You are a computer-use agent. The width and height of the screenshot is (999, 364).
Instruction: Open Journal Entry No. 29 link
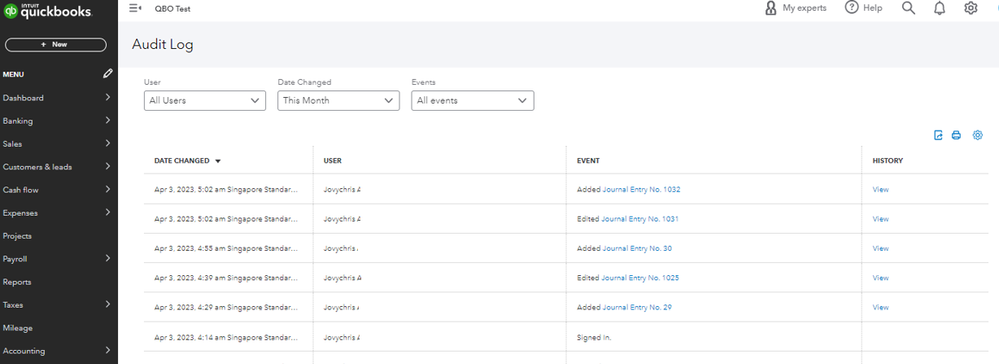tap(637, 307)
